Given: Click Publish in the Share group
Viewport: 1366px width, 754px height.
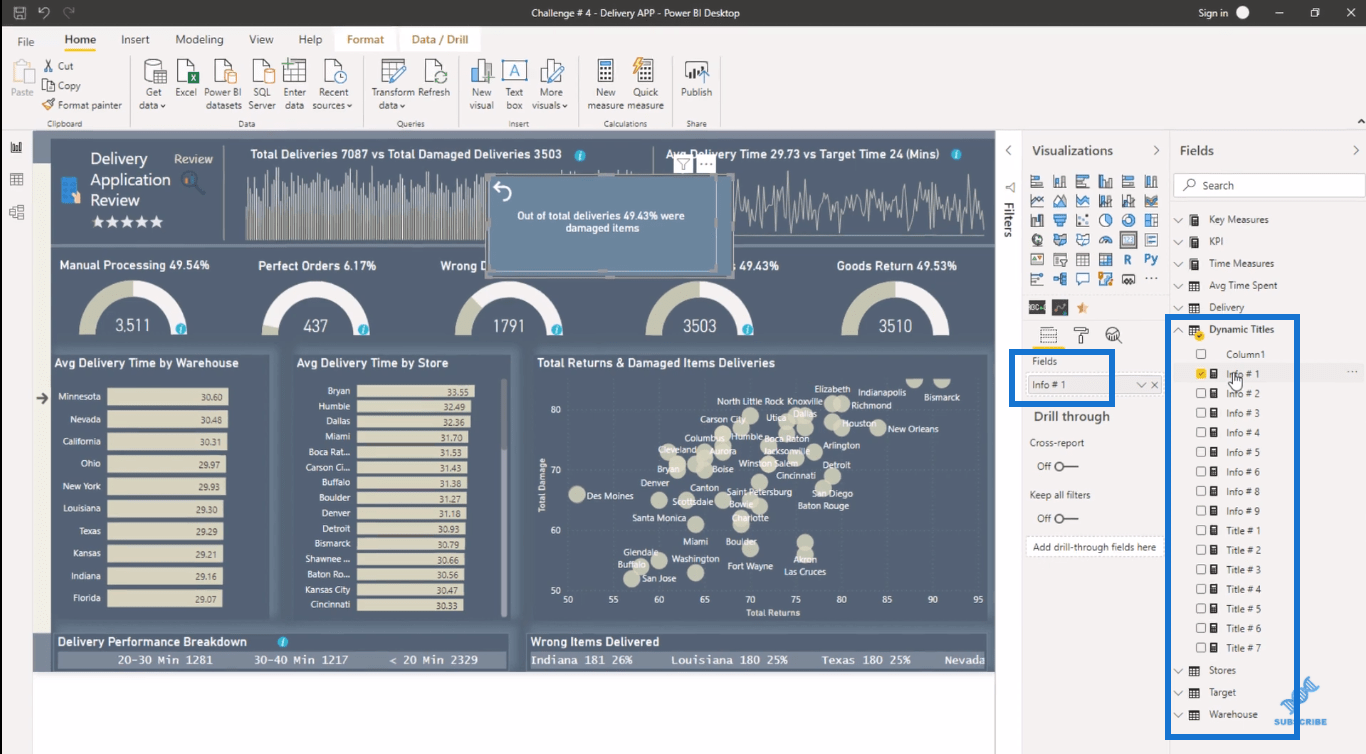Looking at the screenshot, I should pyautogui.click(x=696, y=79).
